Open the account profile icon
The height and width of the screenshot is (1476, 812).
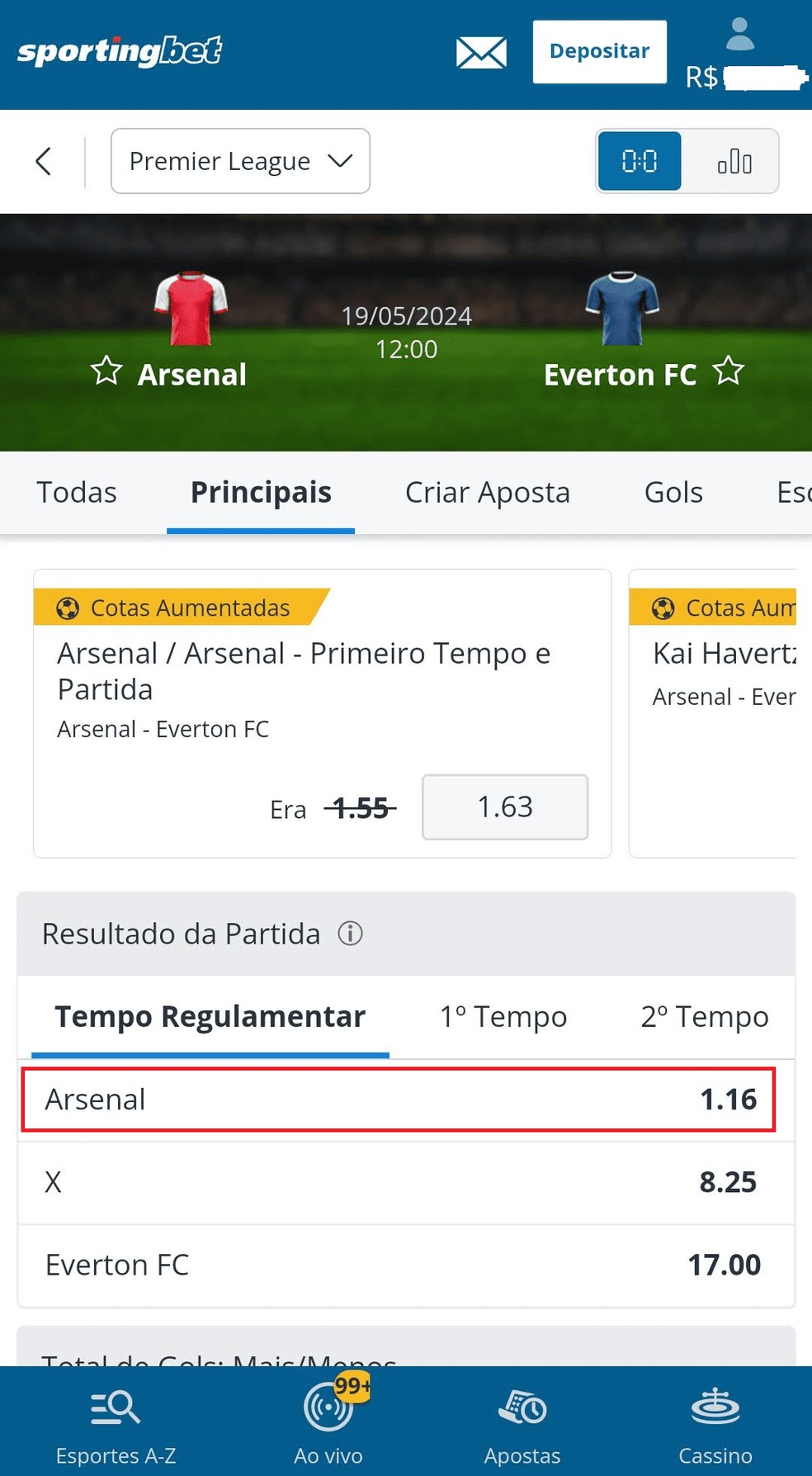click(740, 35)
